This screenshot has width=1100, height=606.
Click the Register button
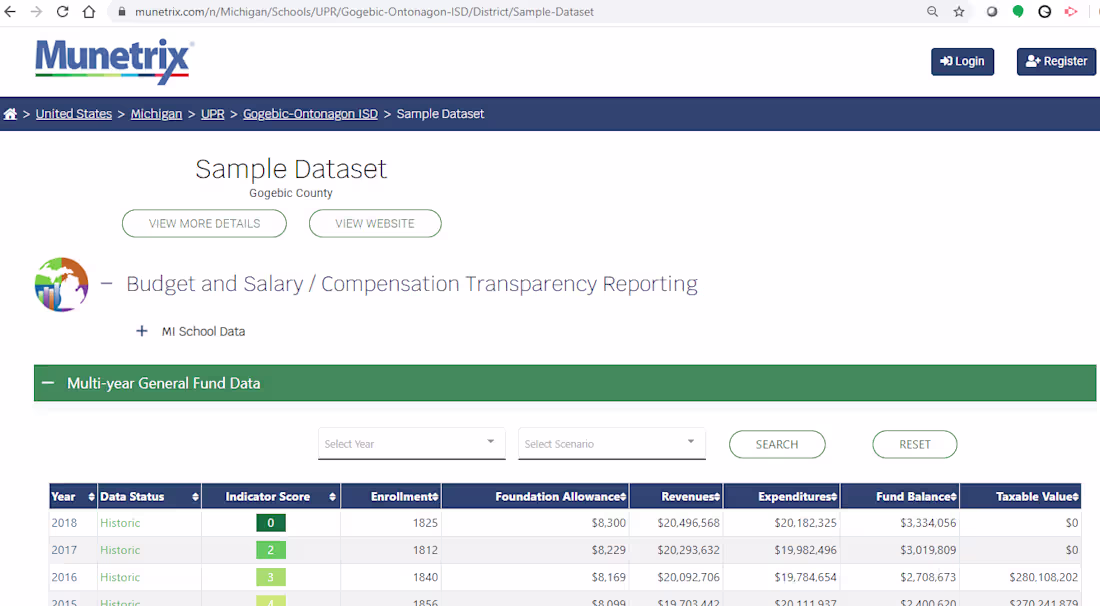coord(1057,61)
